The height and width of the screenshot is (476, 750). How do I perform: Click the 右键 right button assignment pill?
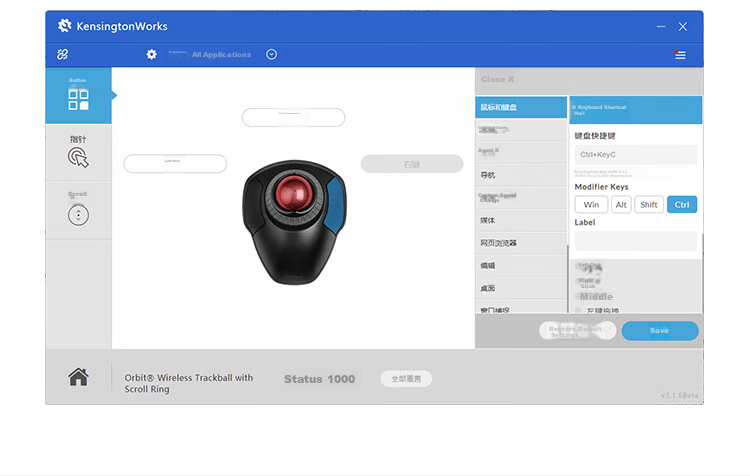coord(412,164)
